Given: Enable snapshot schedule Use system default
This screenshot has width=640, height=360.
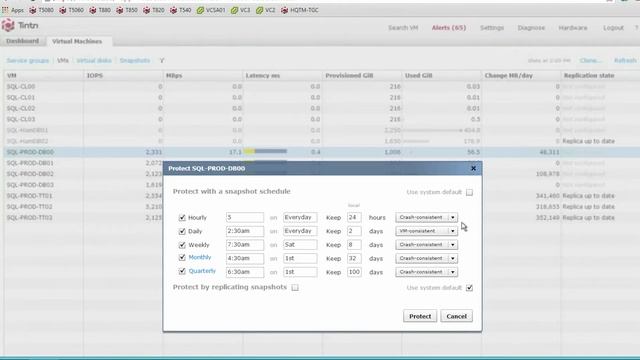Looking at the screenshot, I should coord(469,192).
